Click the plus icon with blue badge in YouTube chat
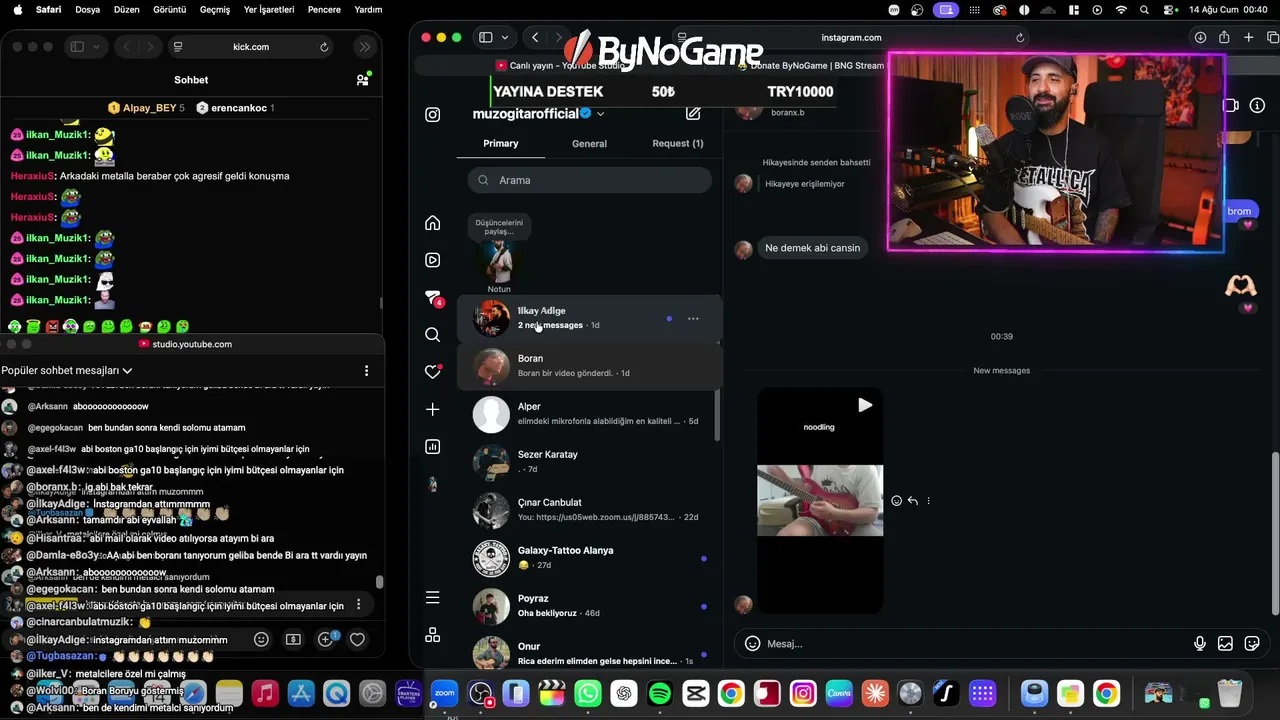This screenshot has width=1280, height=720. (x=326, y=639)
